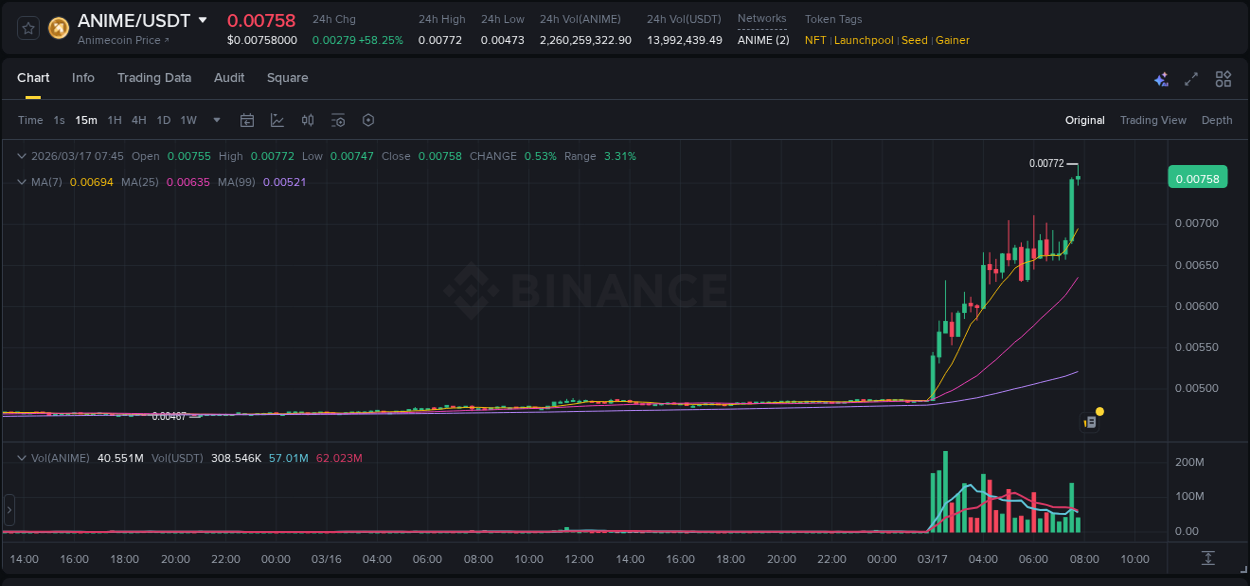Switch to the Trading Data tab
The width and height of the screenshot is (1250, 586).
[x=154, y=78]
